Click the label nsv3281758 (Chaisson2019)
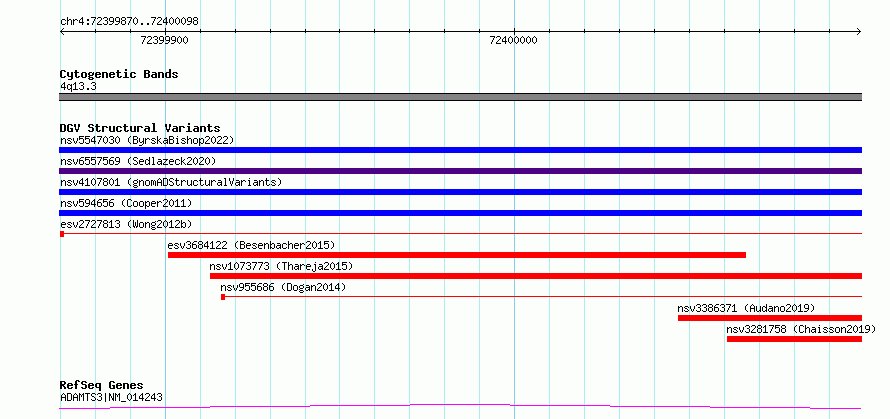Viewport: 890px width, 419px height. point(801,329)
